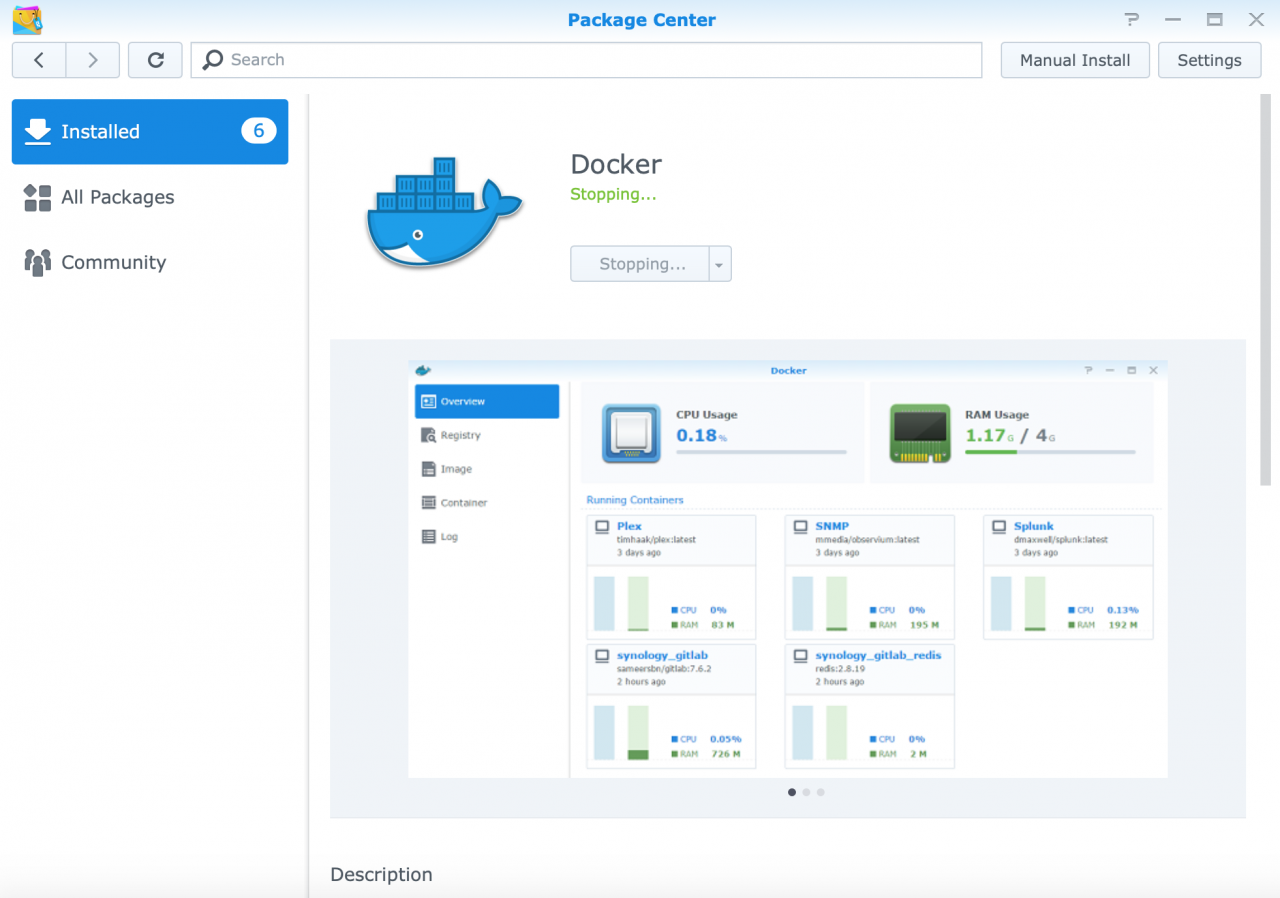
Task: Click the Stopping... action button
Action: tap(641, 264)
